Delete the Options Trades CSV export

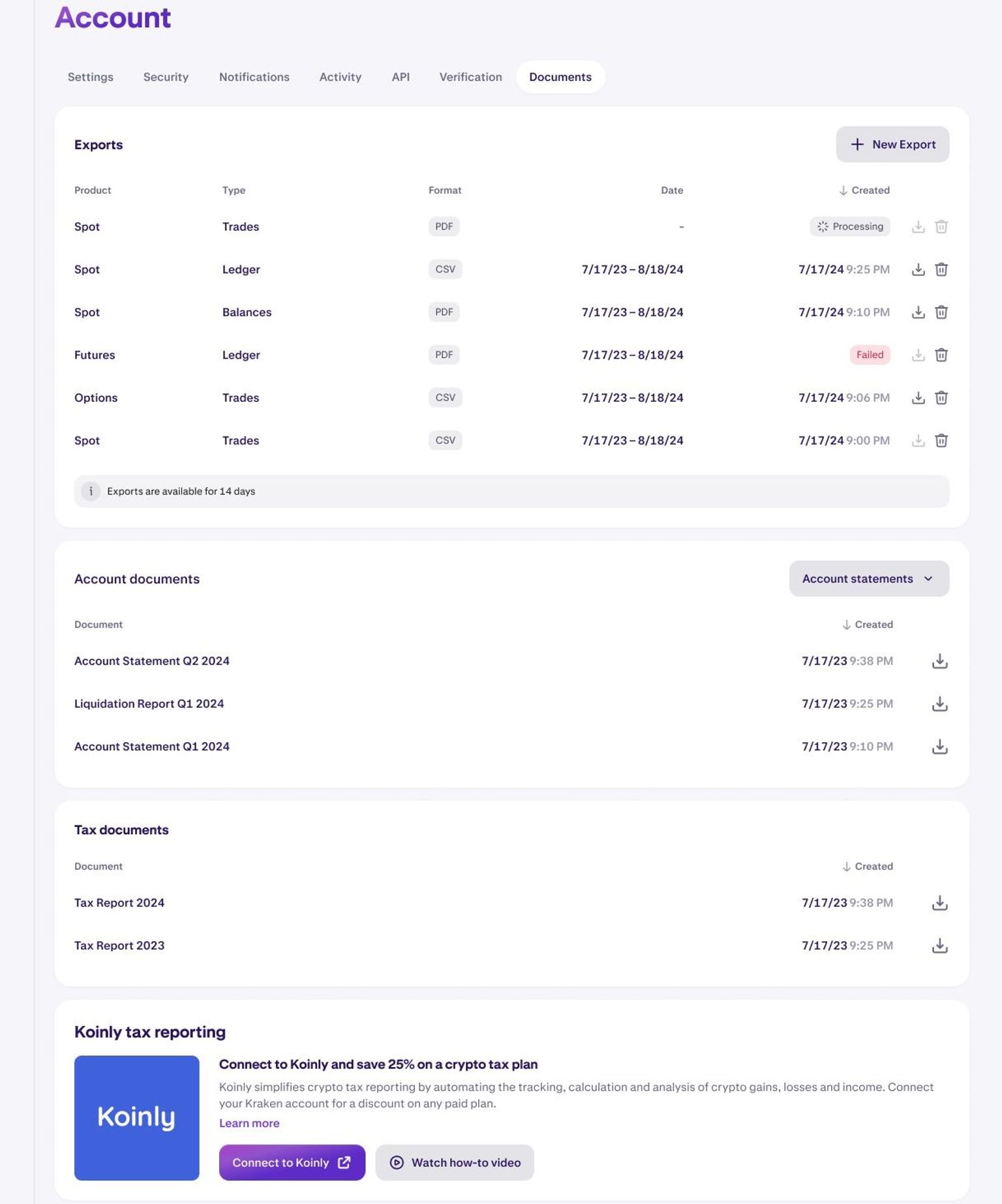[x=941, y=398]
